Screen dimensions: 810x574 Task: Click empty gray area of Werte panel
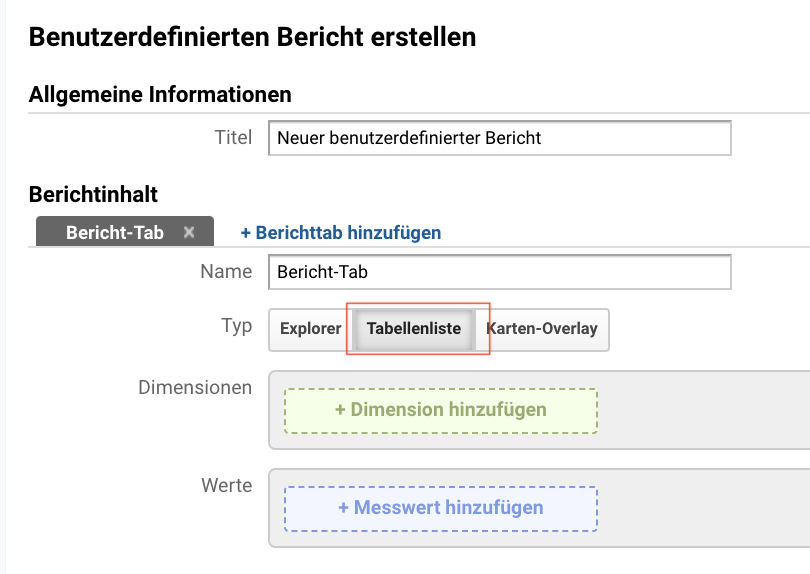tap(703, 508)
